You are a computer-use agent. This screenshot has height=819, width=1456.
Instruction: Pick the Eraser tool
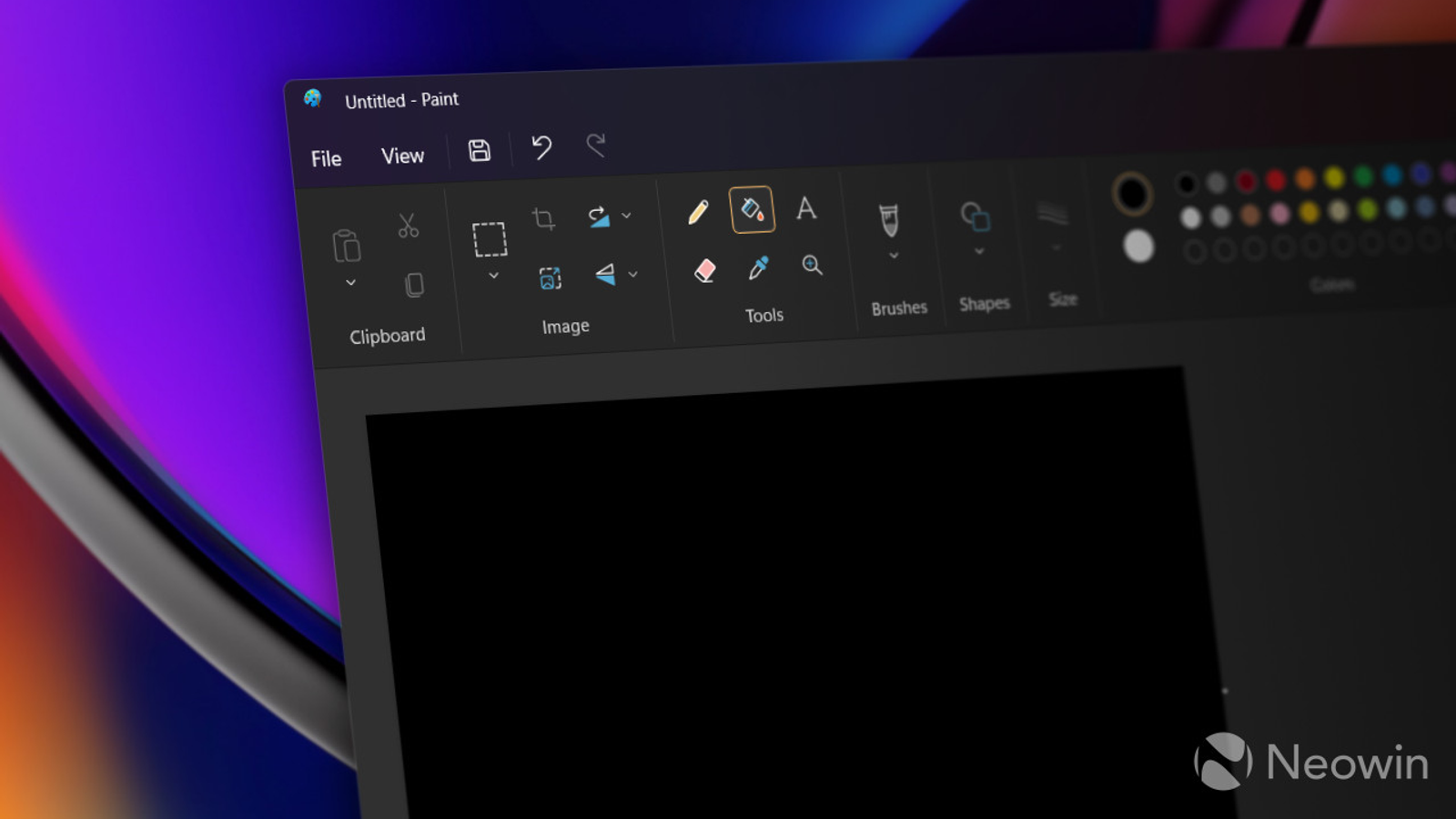704,270
